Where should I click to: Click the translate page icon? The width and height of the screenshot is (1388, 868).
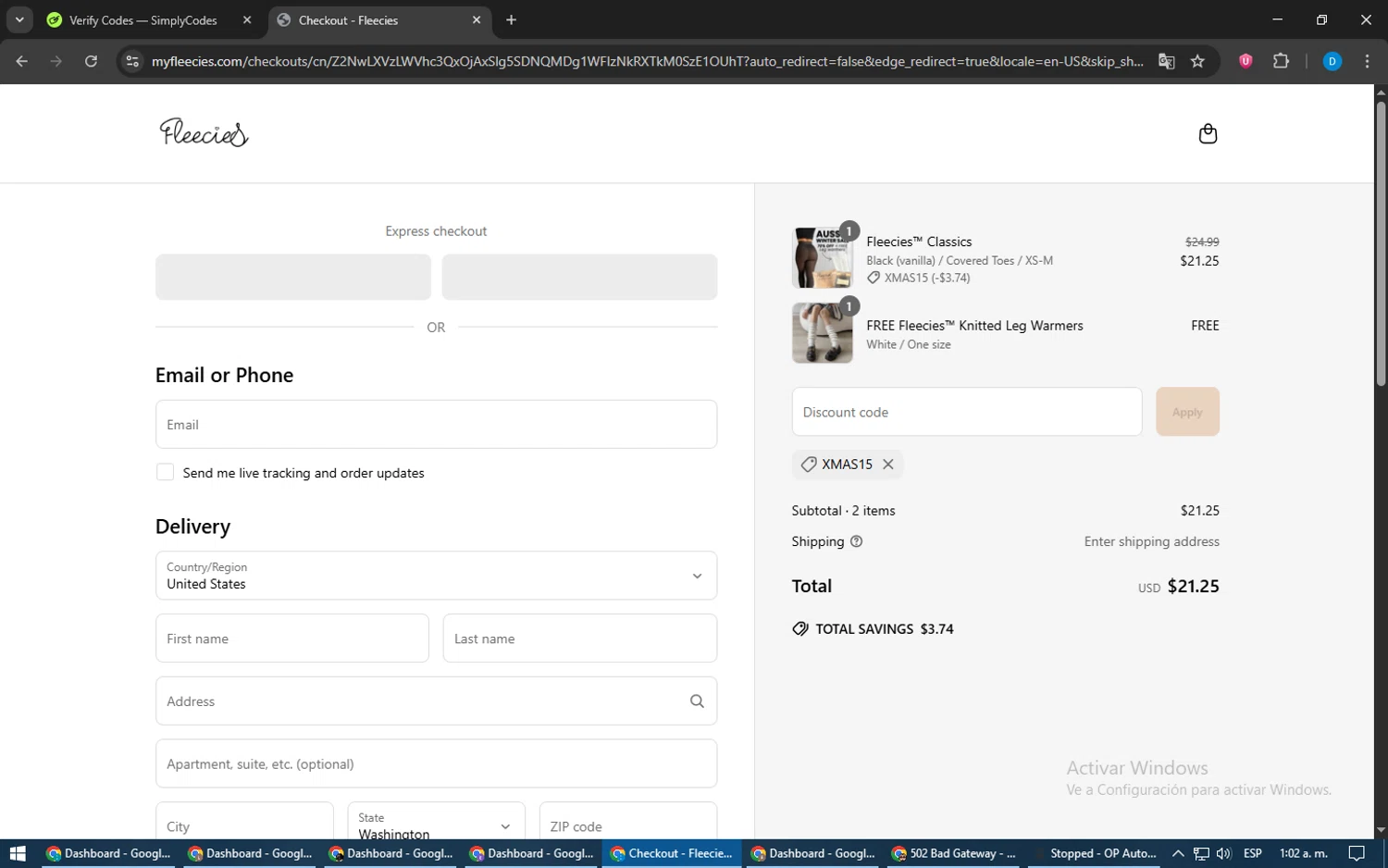click(x=1166, y=61)
